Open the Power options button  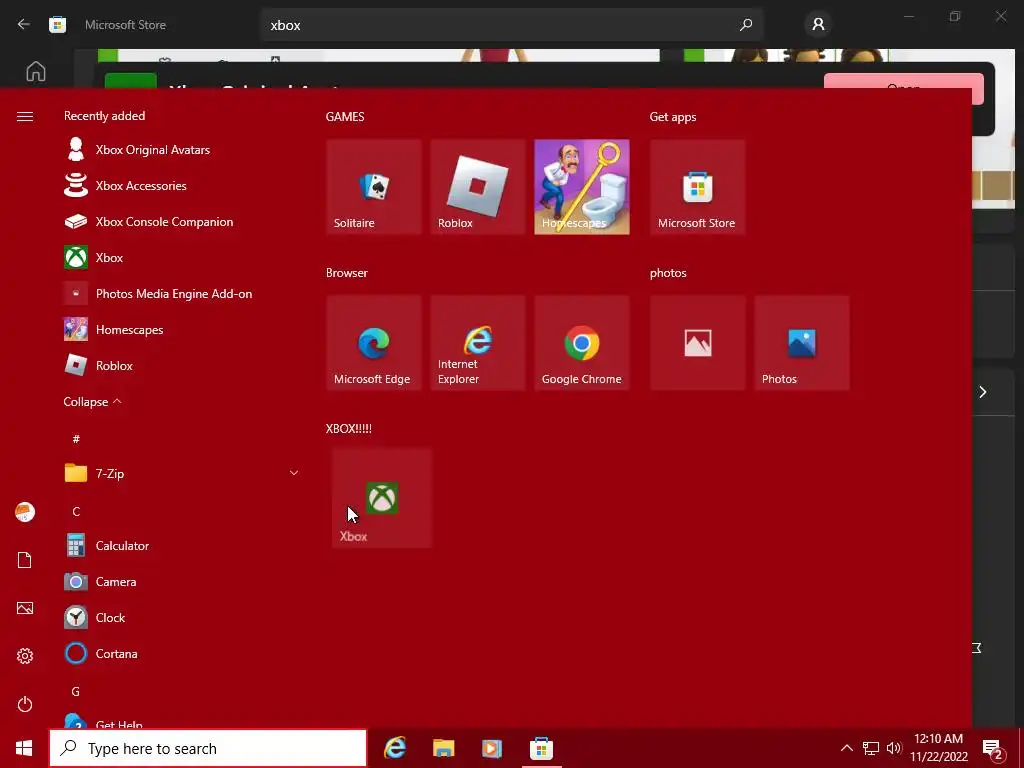(x=25, y=704)
